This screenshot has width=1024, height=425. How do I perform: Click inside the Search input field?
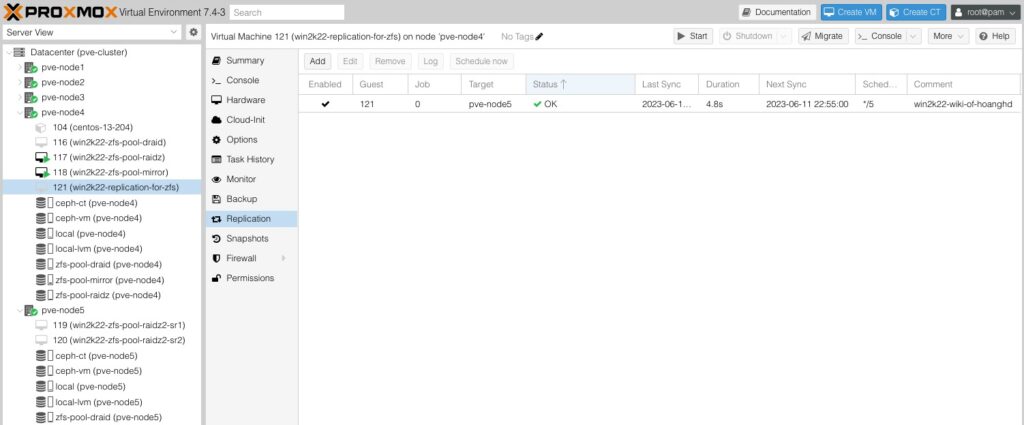coord(287,12)
